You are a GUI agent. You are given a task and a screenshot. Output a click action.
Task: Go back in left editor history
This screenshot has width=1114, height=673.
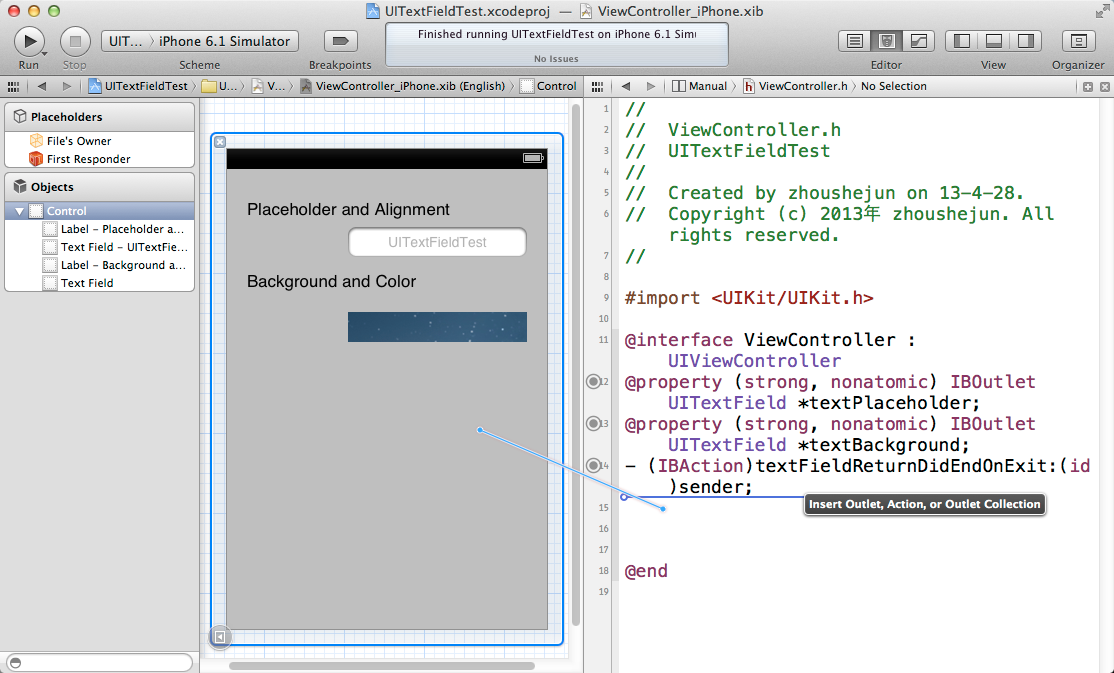tap(42, 87)
